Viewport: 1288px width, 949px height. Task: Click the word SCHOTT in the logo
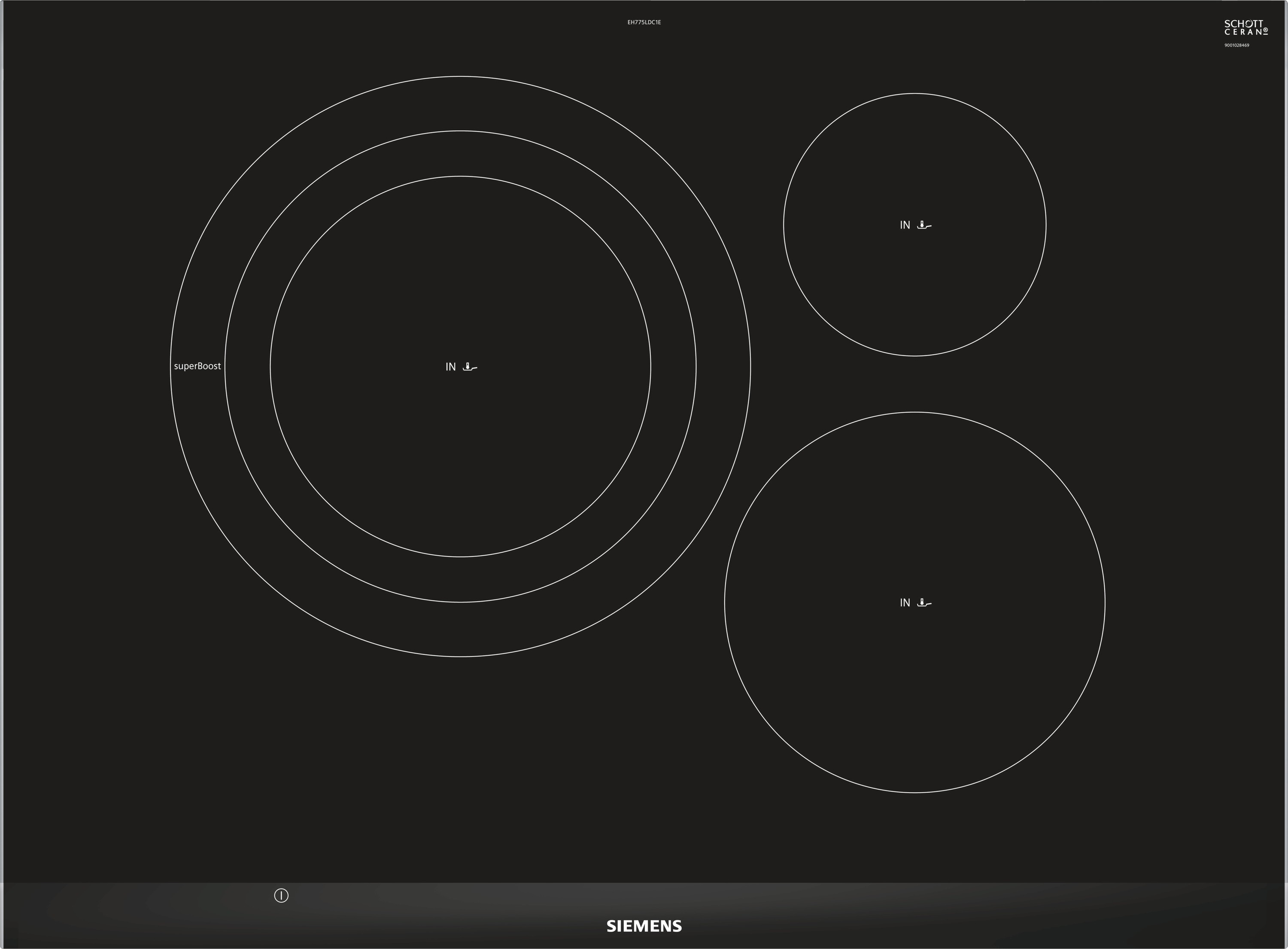(x=1244, y=24)
